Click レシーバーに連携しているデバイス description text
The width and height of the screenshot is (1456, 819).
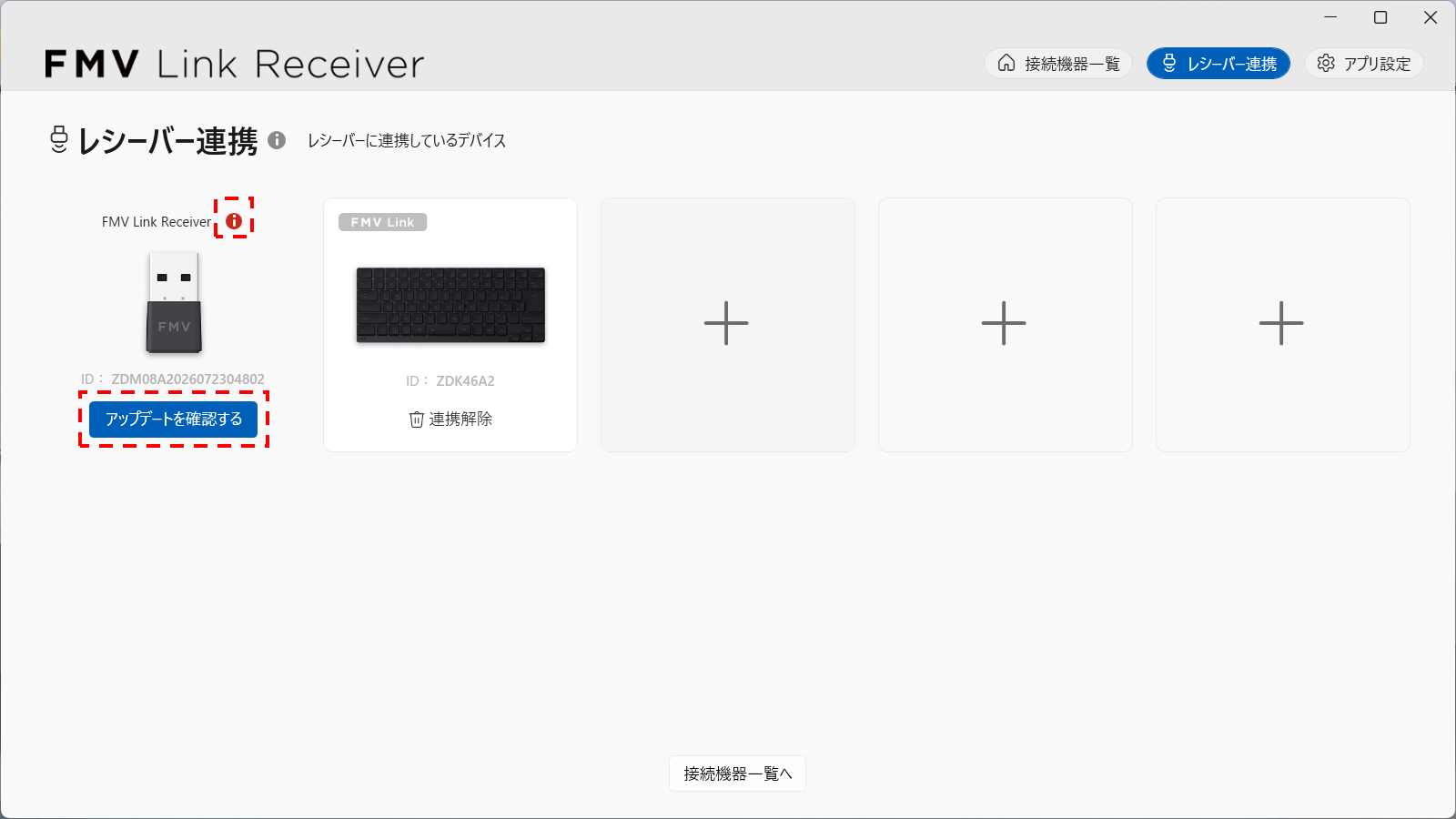pos(407,140)
